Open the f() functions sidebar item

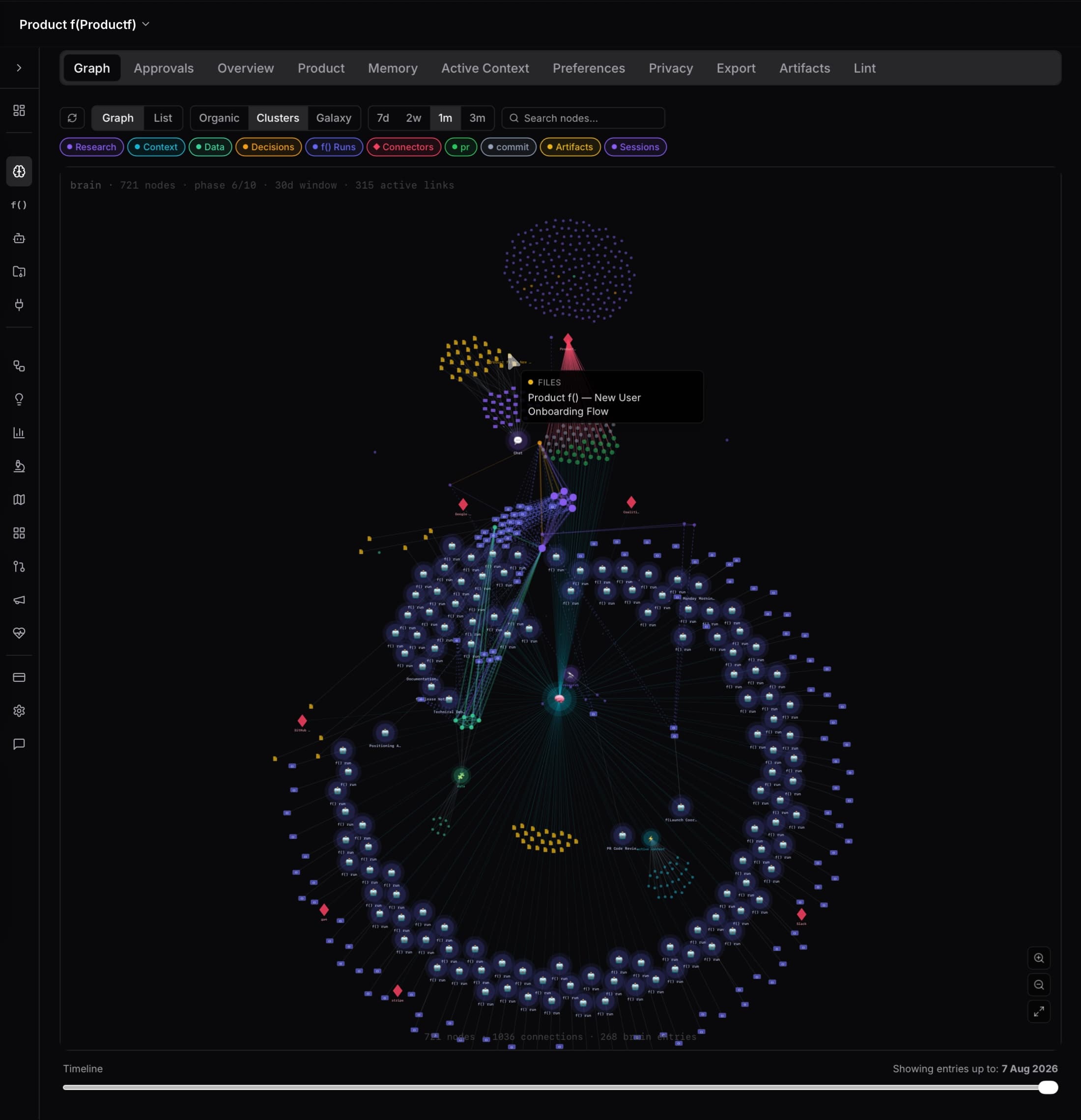[x=19, y=204]
